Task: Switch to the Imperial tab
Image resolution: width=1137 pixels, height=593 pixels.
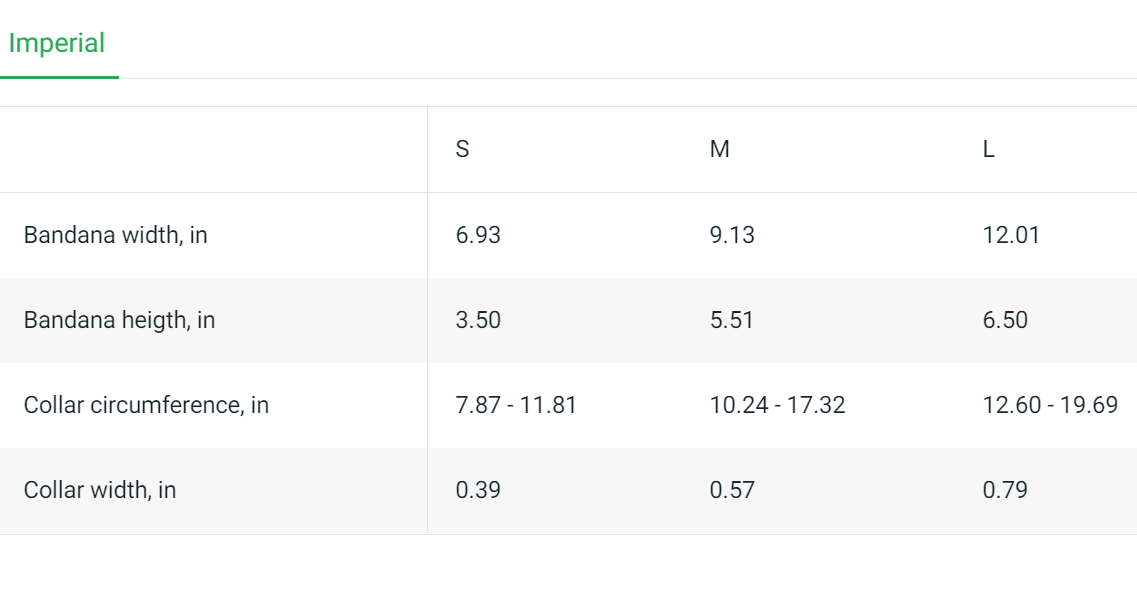Action: point(57,44)
